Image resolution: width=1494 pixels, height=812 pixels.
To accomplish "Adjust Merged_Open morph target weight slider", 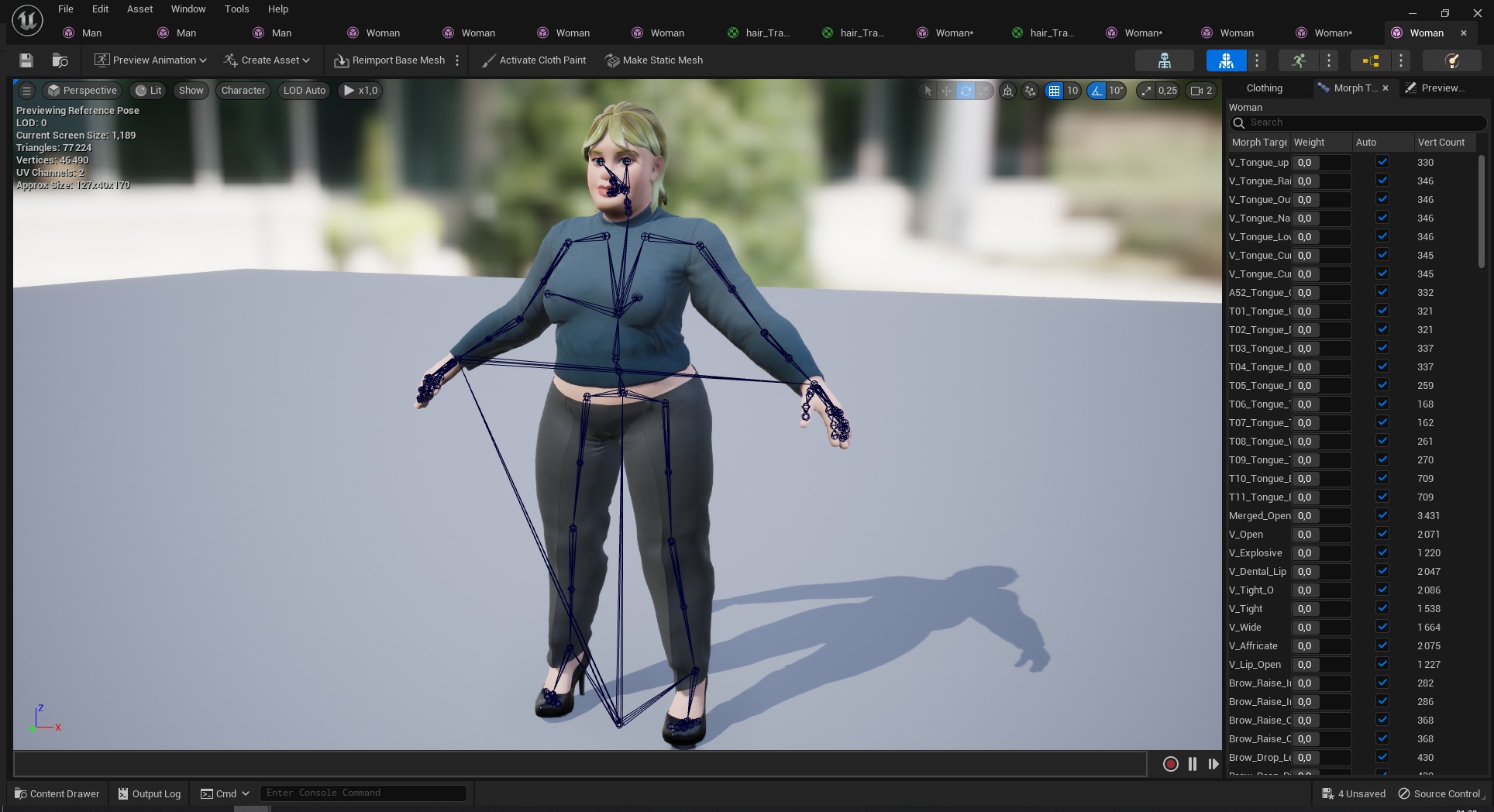I will pos(1321,516).
